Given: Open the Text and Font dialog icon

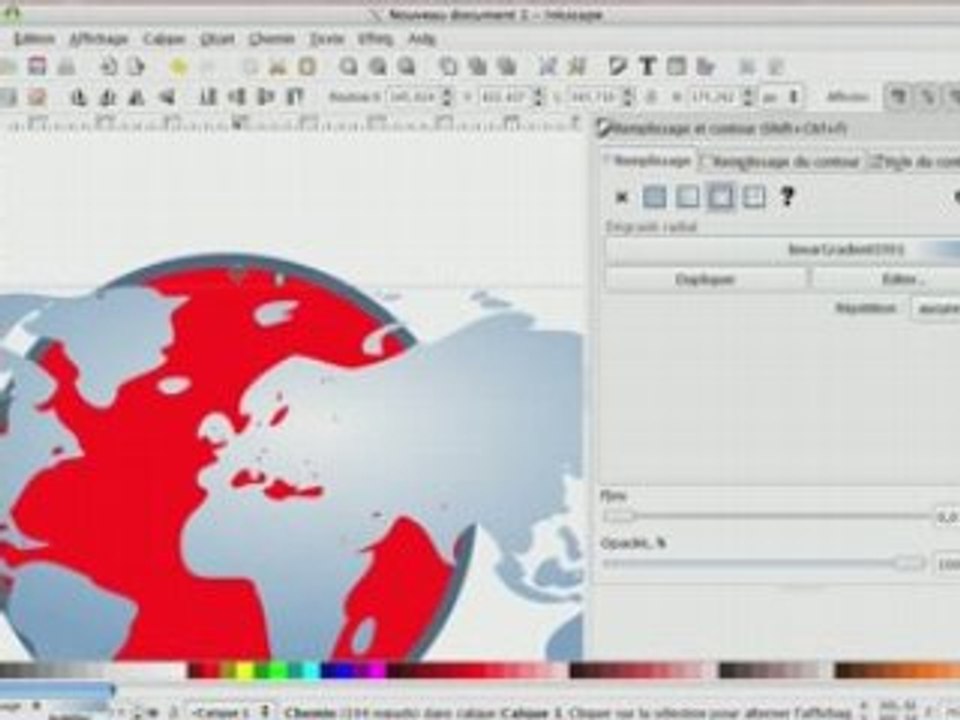Looking at the screenshot, I should point(647,66).
